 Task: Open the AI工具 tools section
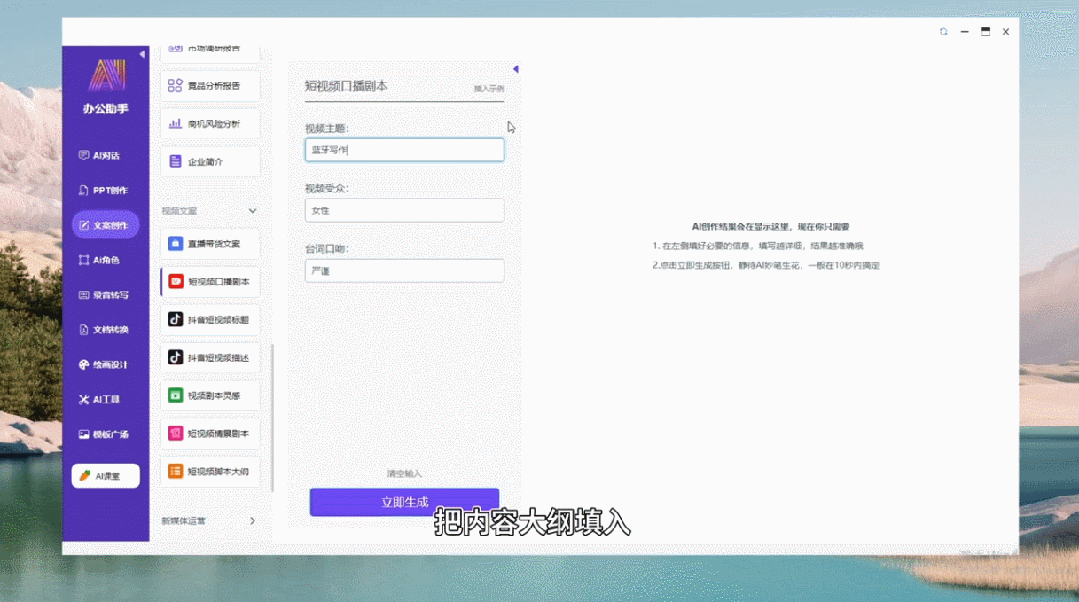[x=105, y=399]
